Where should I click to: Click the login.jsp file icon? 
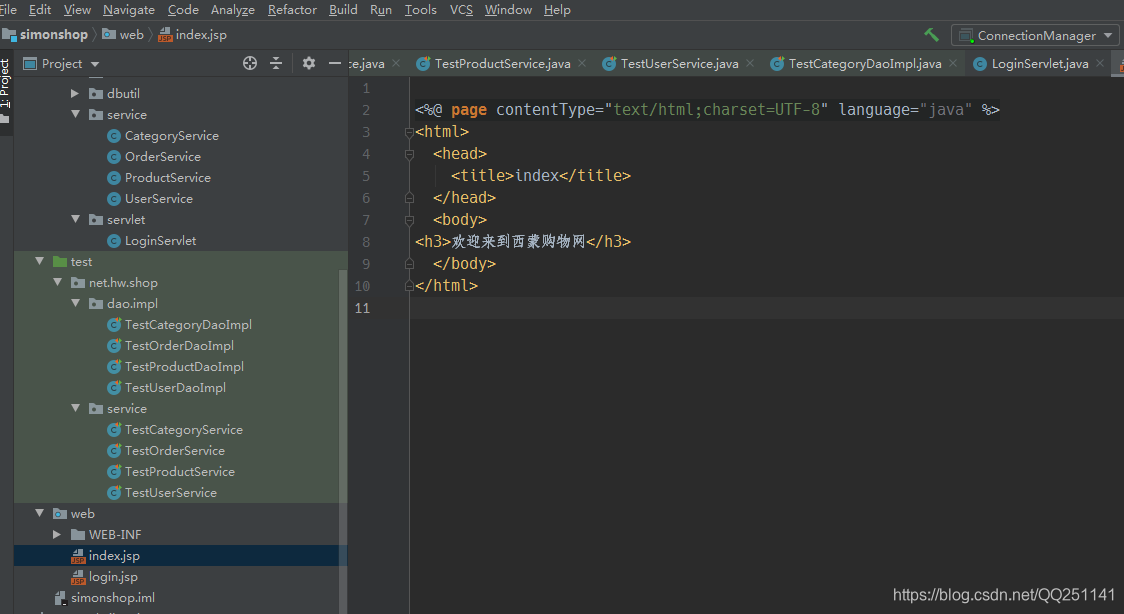coord(78,577)
